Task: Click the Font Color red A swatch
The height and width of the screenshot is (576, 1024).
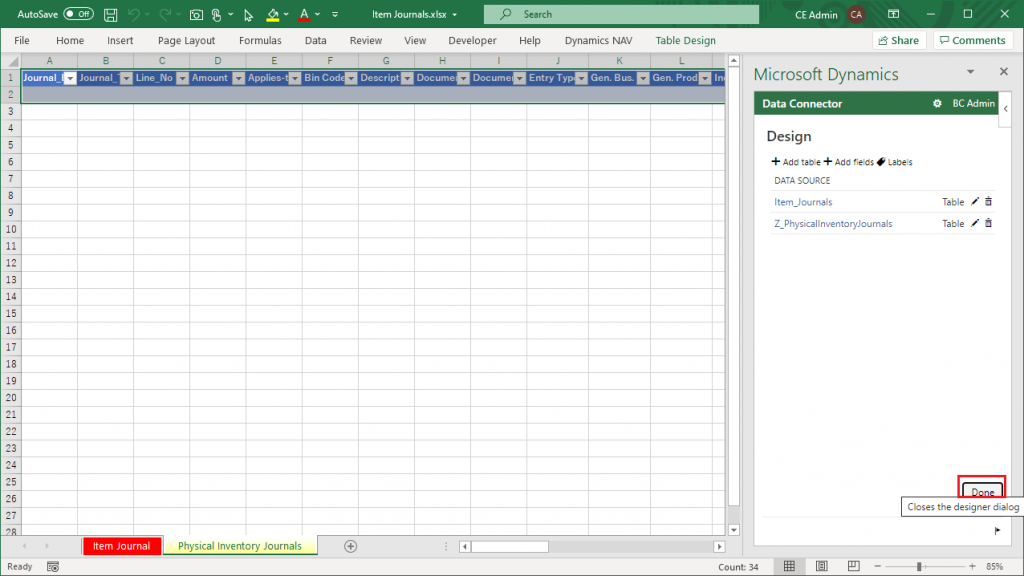Action: pyautogui.click(x=304, y=14)
